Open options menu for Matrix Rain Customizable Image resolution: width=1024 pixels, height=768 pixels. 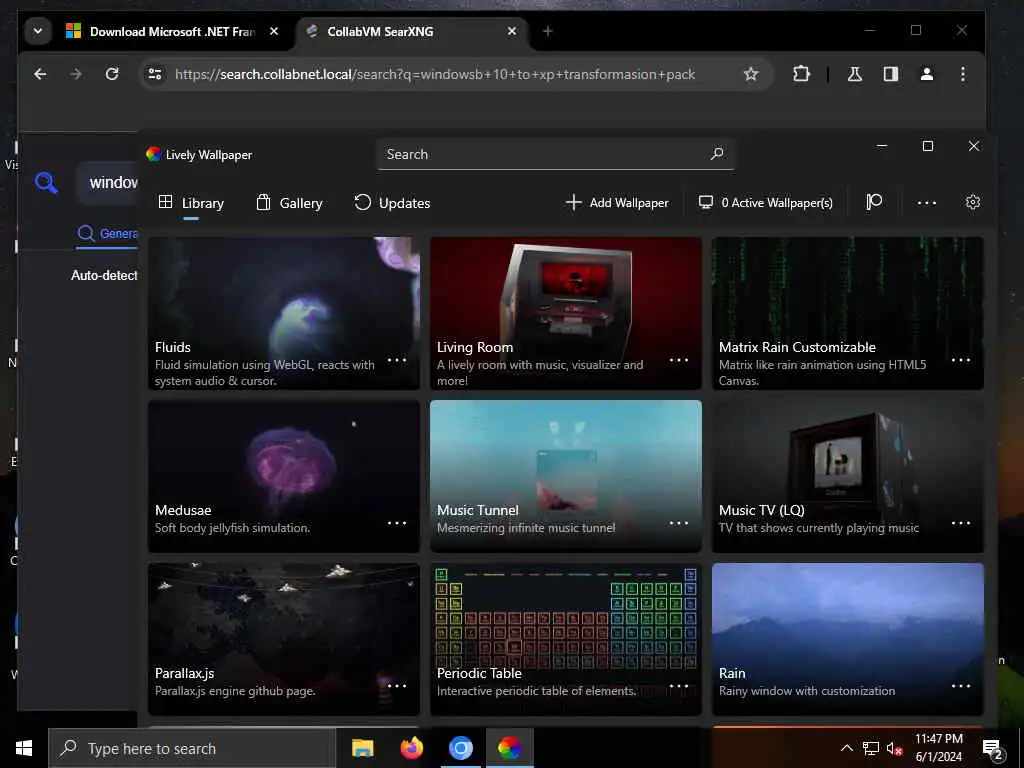click(x=961, y=360)
